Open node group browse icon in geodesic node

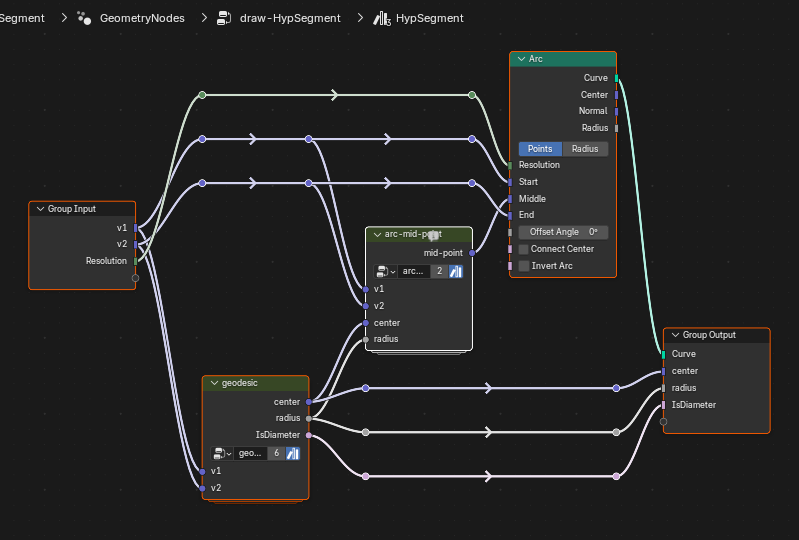tap(222, 453)
